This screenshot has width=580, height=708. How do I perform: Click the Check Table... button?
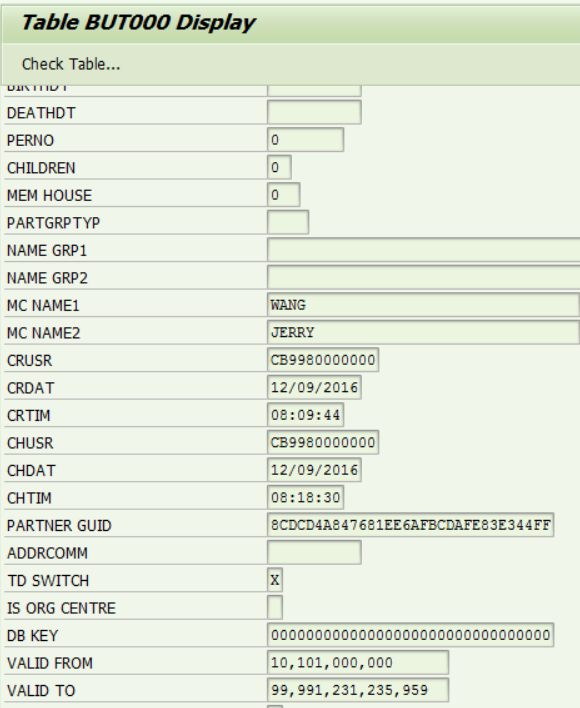click(x=71, y=64)
